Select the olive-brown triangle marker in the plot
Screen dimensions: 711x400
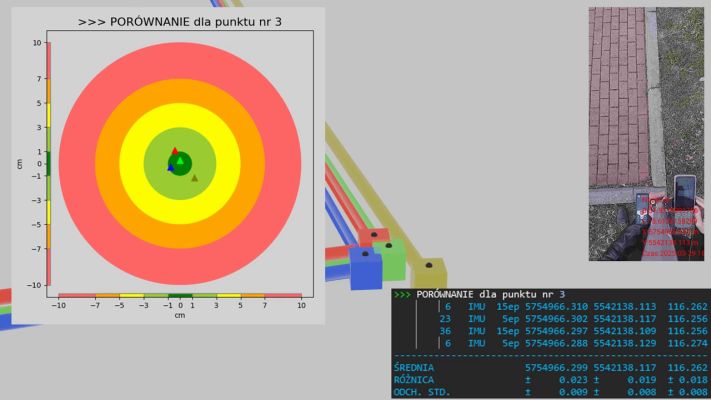194,178
